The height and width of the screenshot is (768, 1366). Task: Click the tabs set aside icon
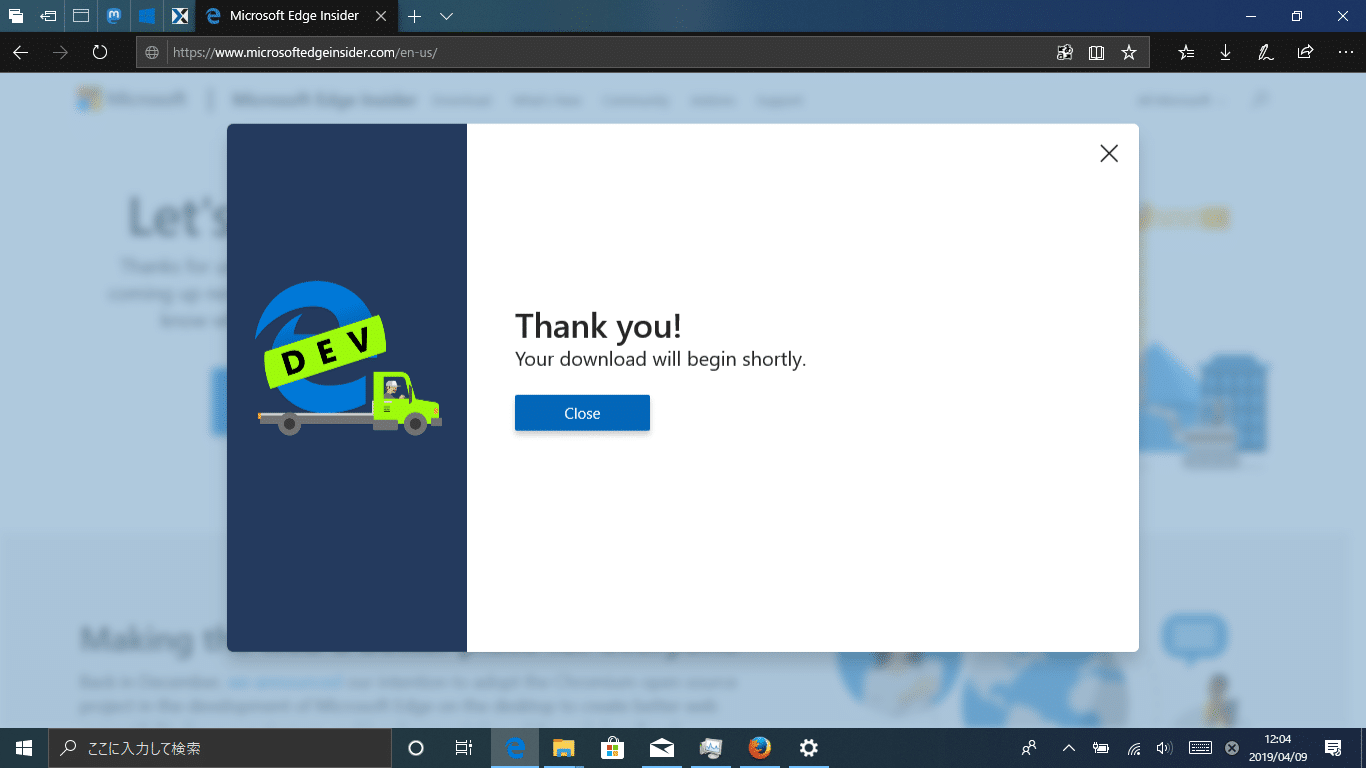point(16,16)
